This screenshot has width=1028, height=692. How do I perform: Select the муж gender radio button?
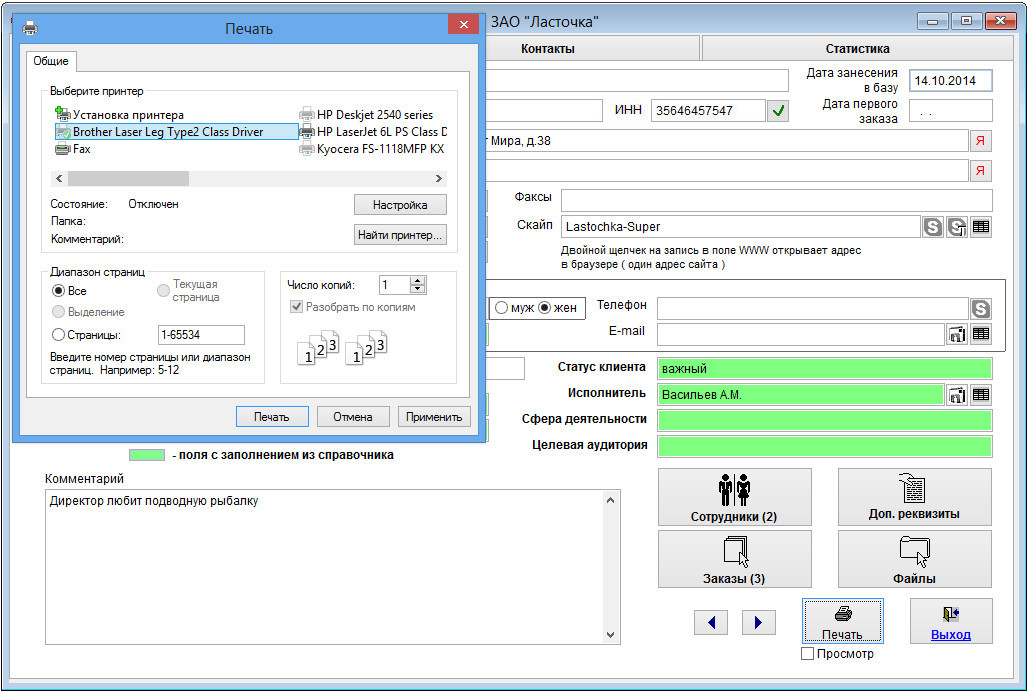[x=502, y=308]
